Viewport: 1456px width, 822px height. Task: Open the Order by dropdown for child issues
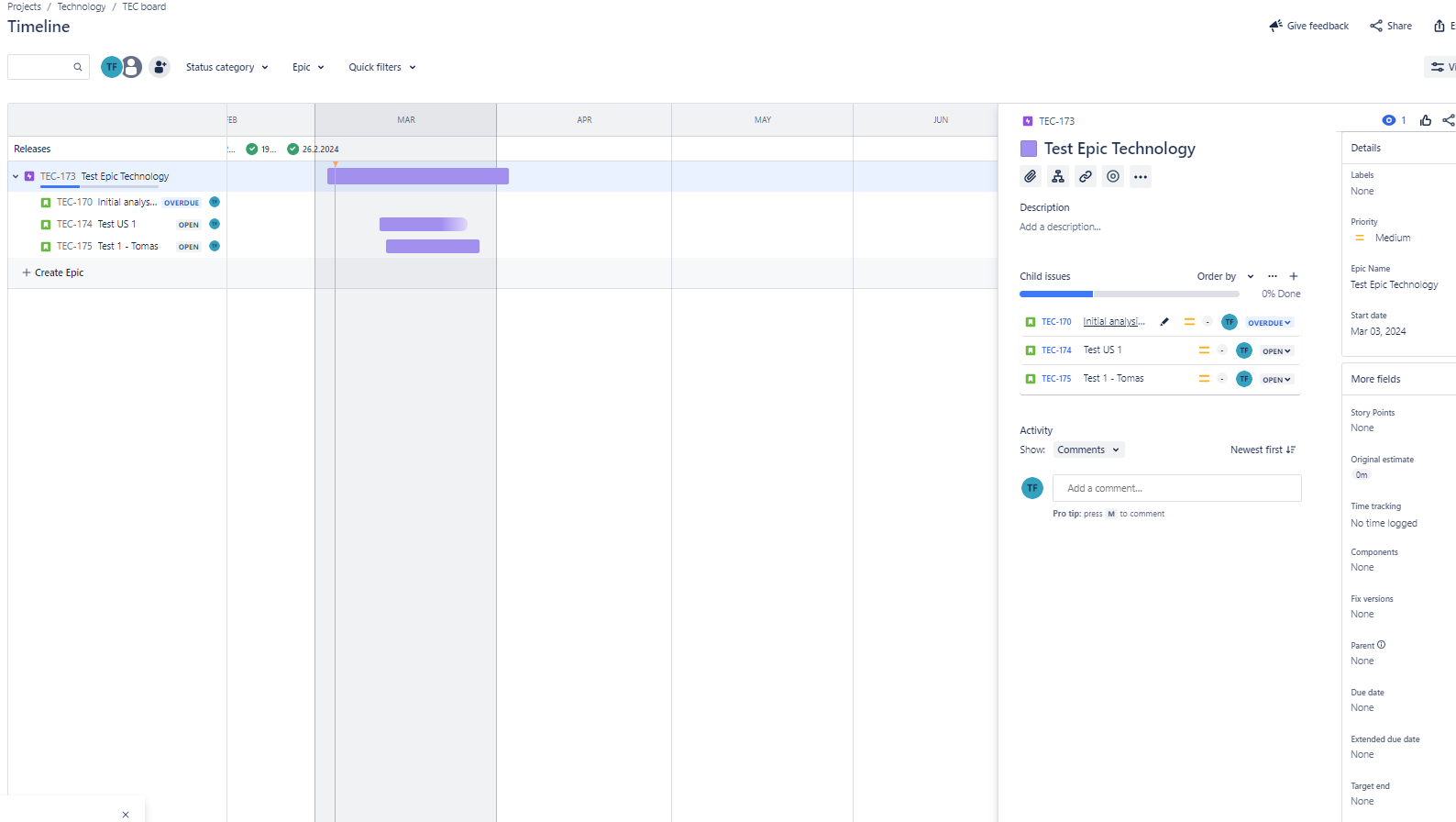[1225, 276]
